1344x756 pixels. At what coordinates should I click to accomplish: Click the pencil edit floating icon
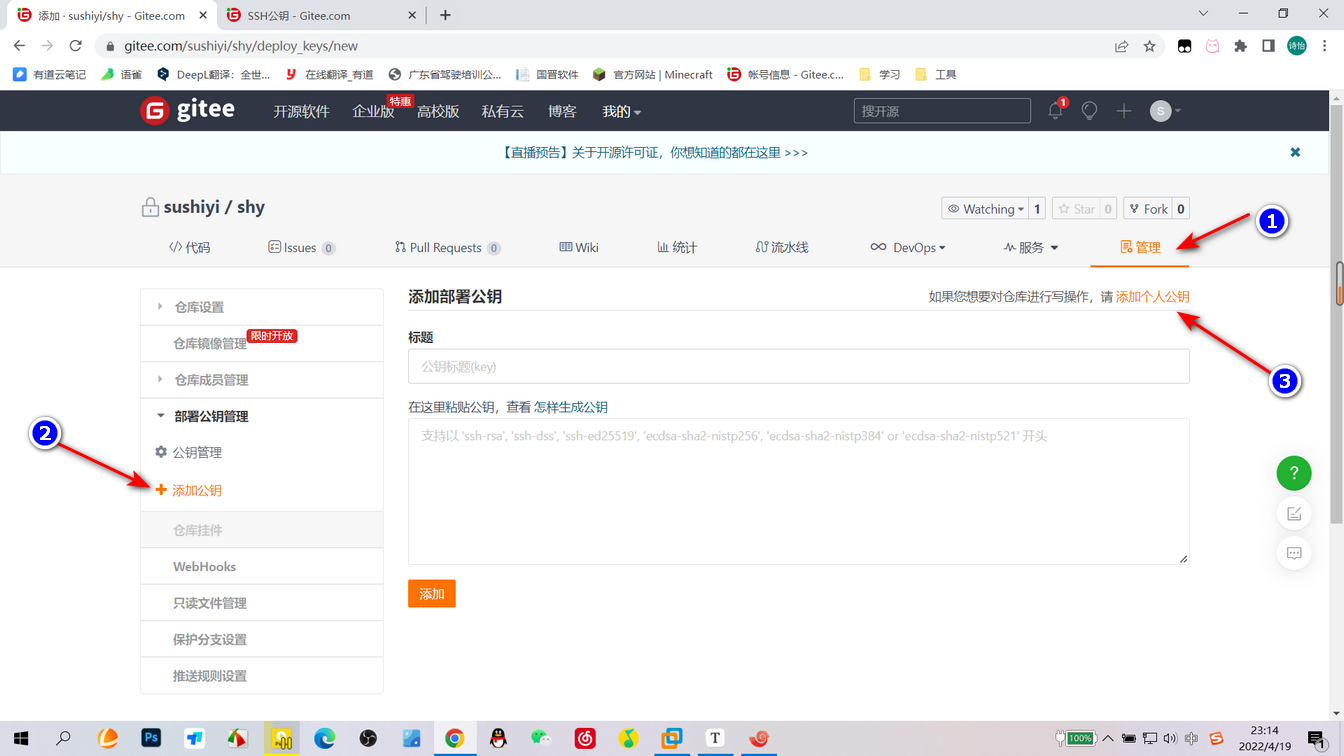[x=1294, y=513]
